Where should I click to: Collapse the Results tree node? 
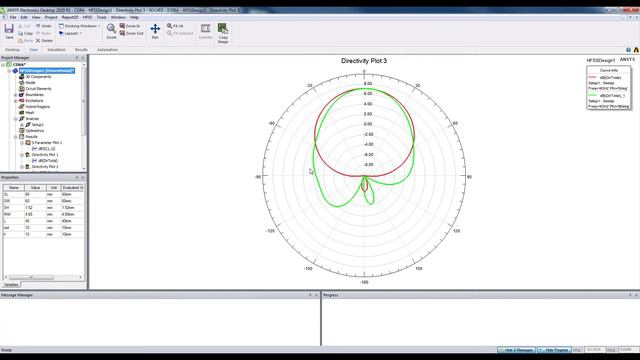tap(16, 137)
